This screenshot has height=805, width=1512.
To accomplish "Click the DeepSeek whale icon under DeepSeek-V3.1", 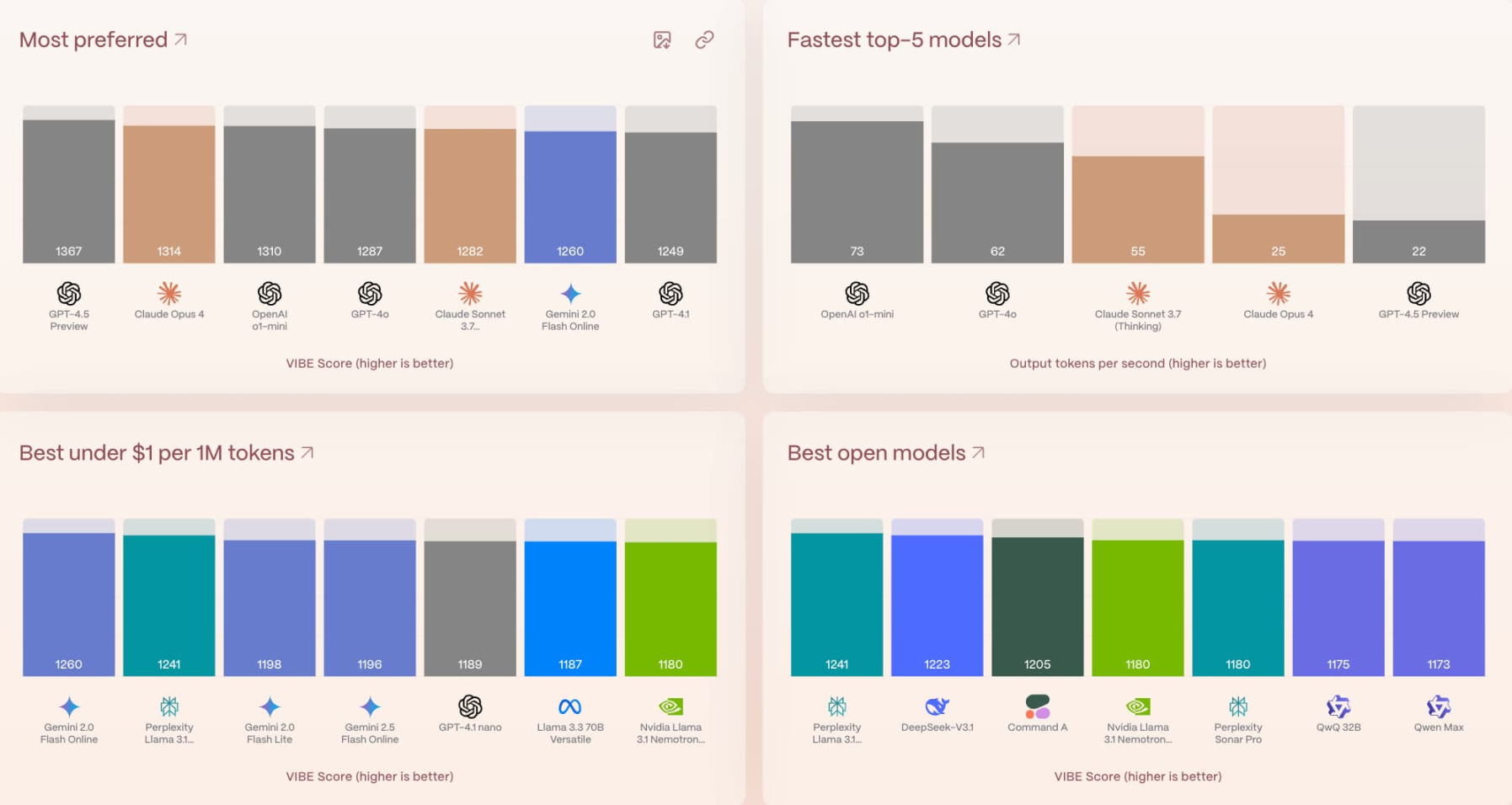I will coord(937,707).
